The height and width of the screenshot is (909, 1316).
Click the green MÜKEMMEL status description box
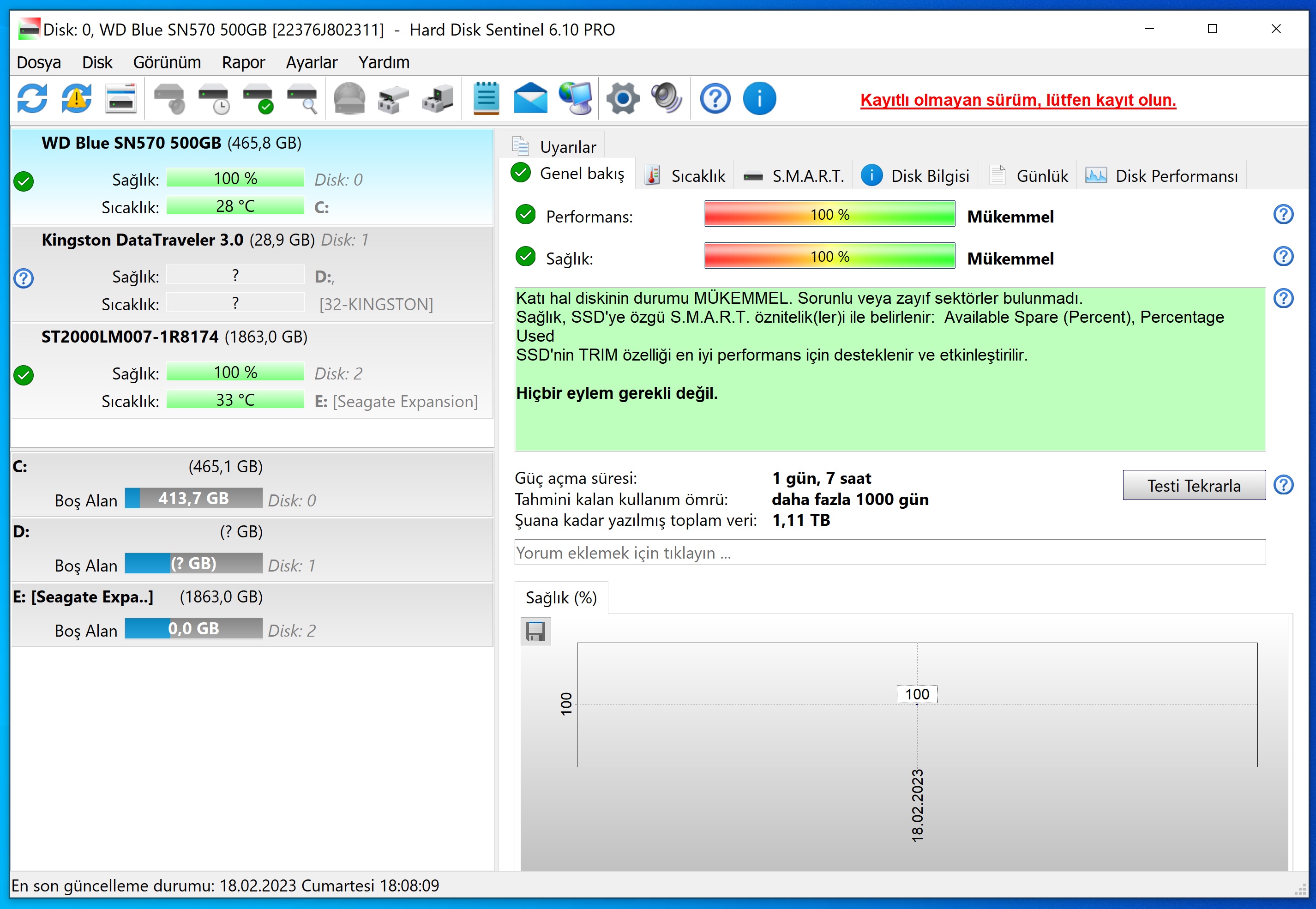890,369
